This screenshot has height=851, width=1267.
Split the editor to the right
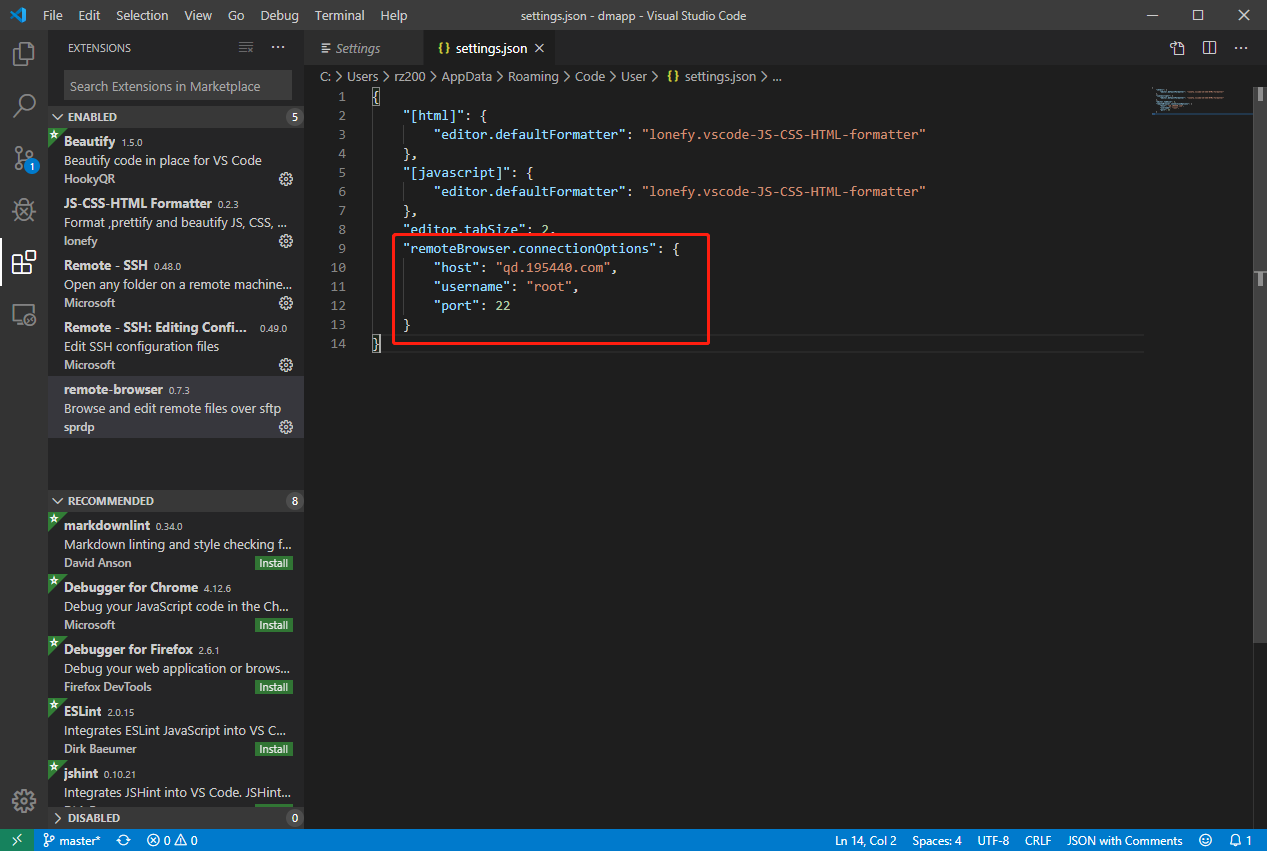click(1209, 48)
